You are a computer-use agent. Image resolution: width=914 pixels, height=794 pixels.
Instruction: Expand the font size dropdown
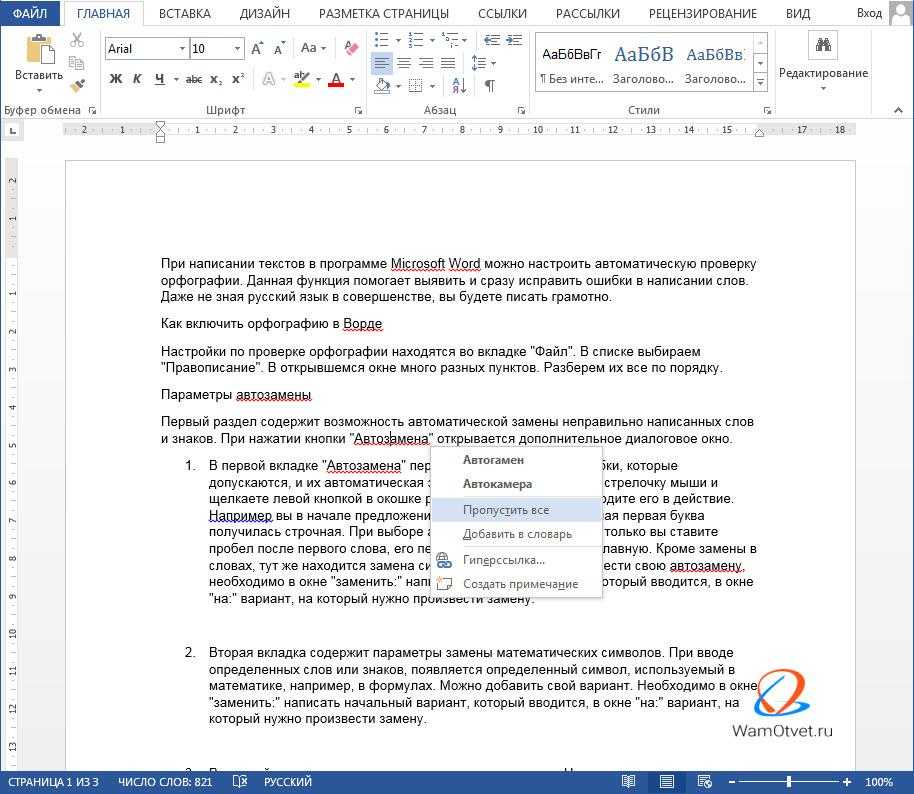(237, 48)
